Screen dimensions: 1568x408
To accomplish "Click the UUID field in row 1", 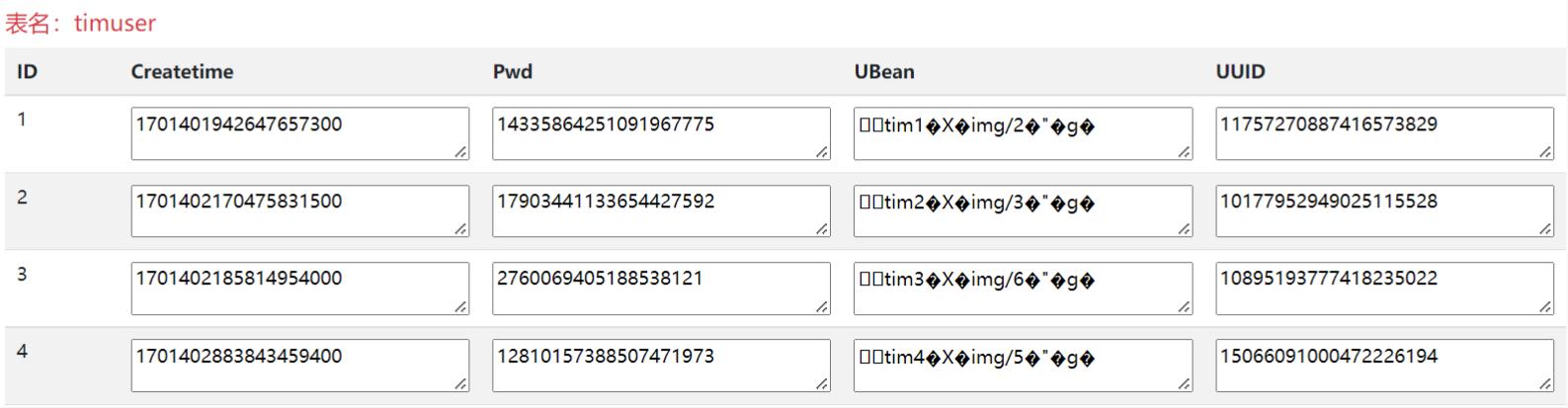I will point(1384,133).
